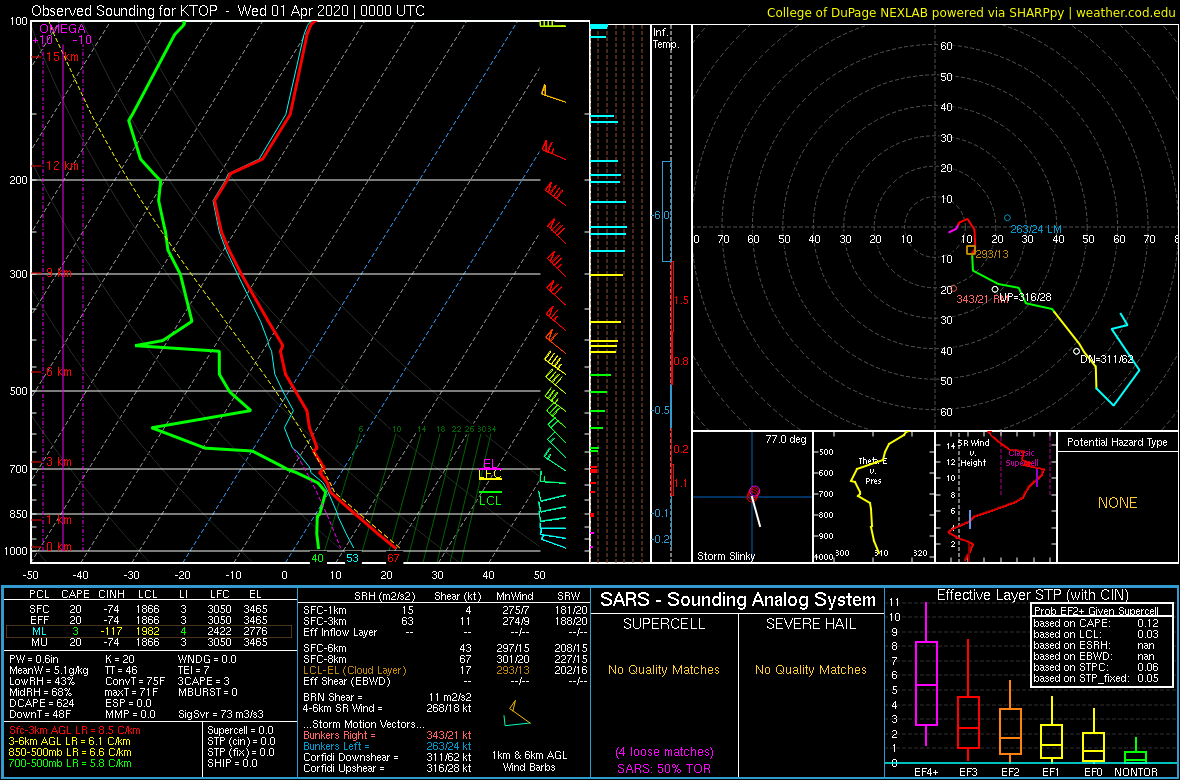
Task: Click the red EF3 box plot
Action: (x=968, y=702)
